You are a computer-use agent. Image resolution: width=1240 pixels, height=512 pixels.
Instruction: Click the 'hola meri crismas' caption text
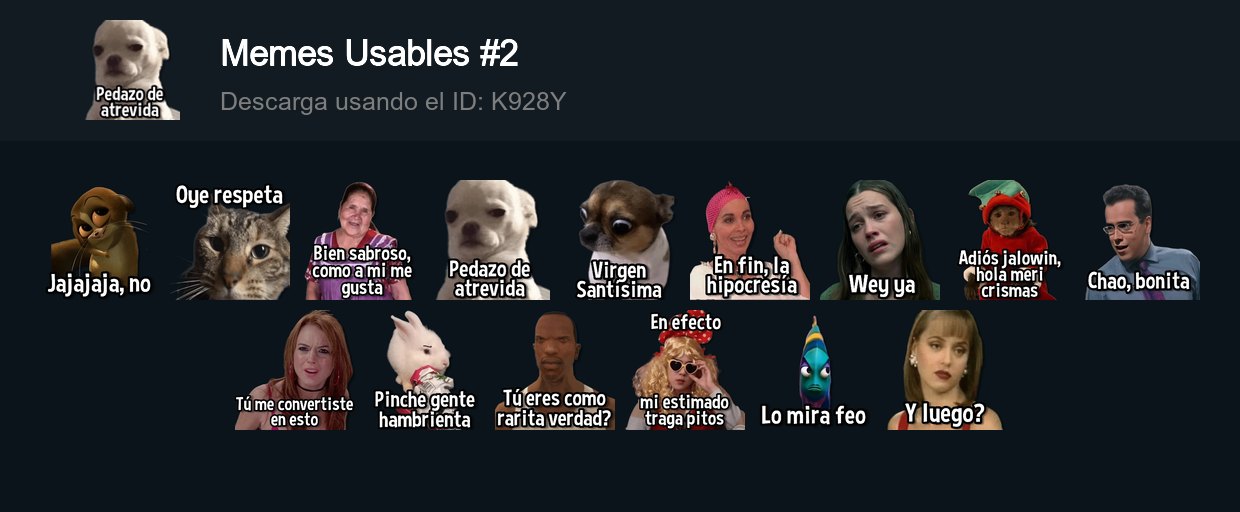[x=1010, y=283]
